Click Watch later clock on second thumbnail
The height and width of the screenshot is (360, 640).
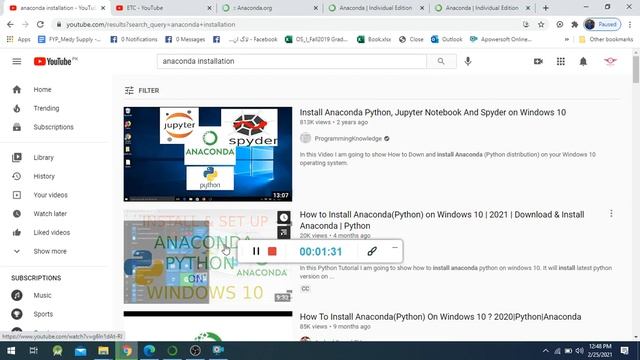(x=284, y=218)
